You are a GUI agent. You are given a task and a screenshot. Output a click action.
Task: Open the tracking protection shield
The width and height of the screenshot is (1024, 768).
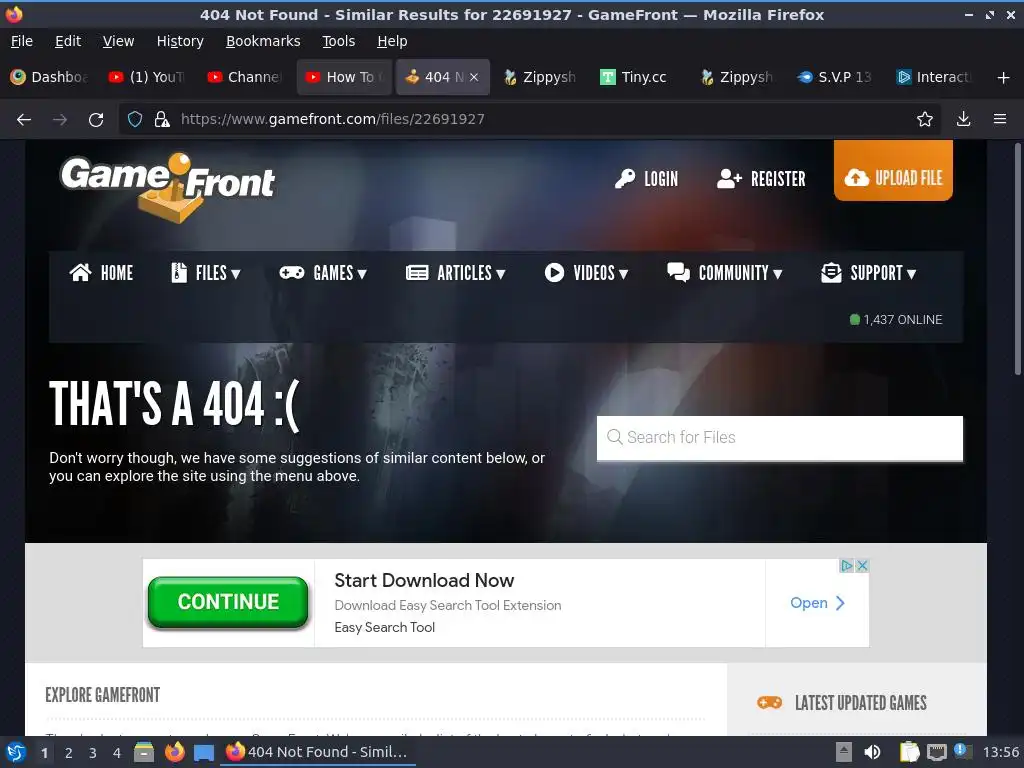135,119
